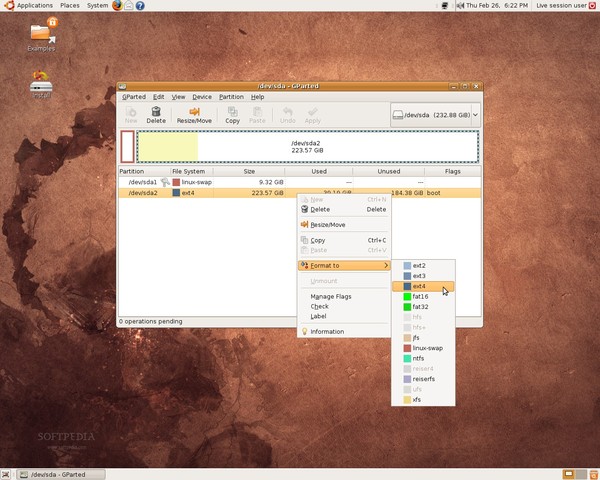Viewport: 600px width, 480px height.
Task: Click the Install icon on desktop
Action: coord(41,85)
